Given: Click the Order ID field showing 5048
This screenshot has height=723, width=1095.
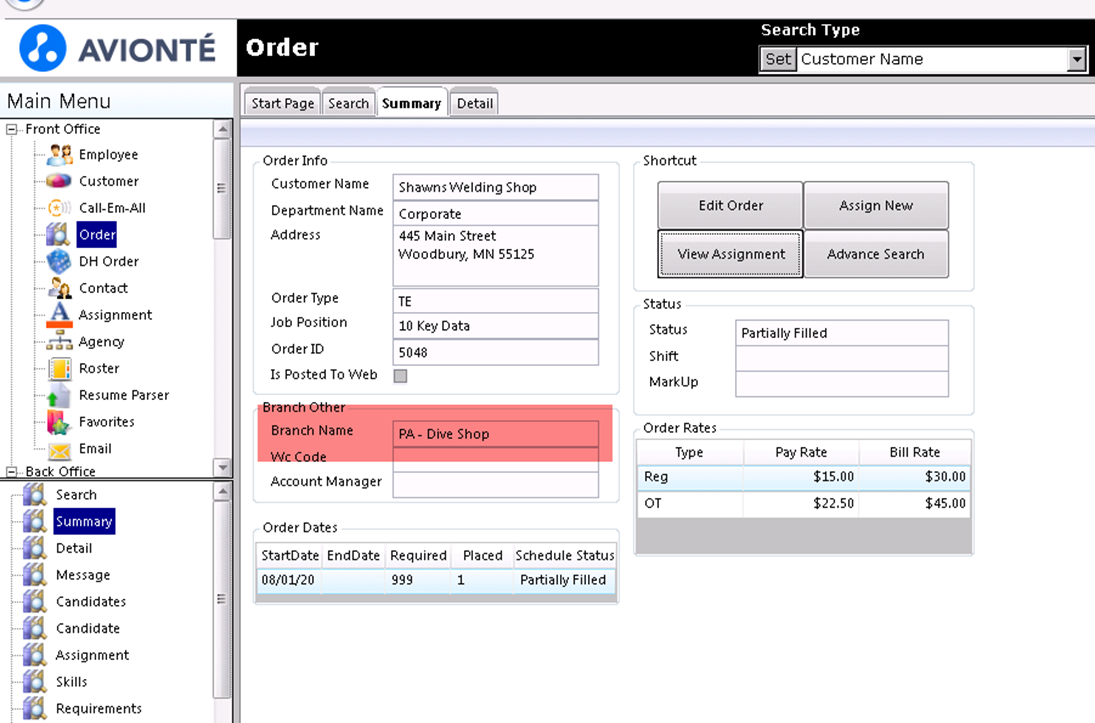Looking at the screenshot, I should pyautogui.click(x=495, y=352).
